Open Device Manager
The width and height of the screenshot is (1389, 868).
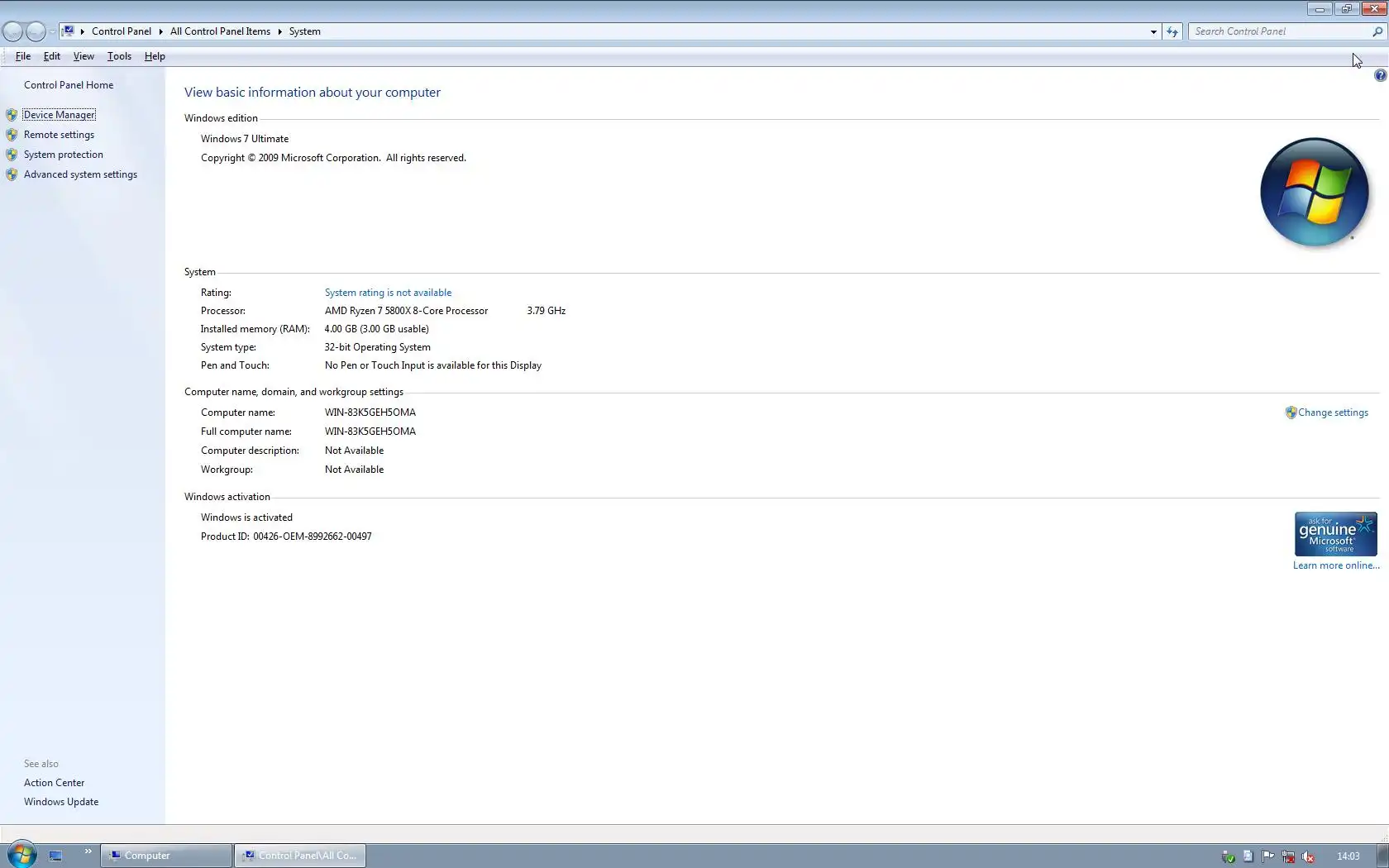[60, 115]
